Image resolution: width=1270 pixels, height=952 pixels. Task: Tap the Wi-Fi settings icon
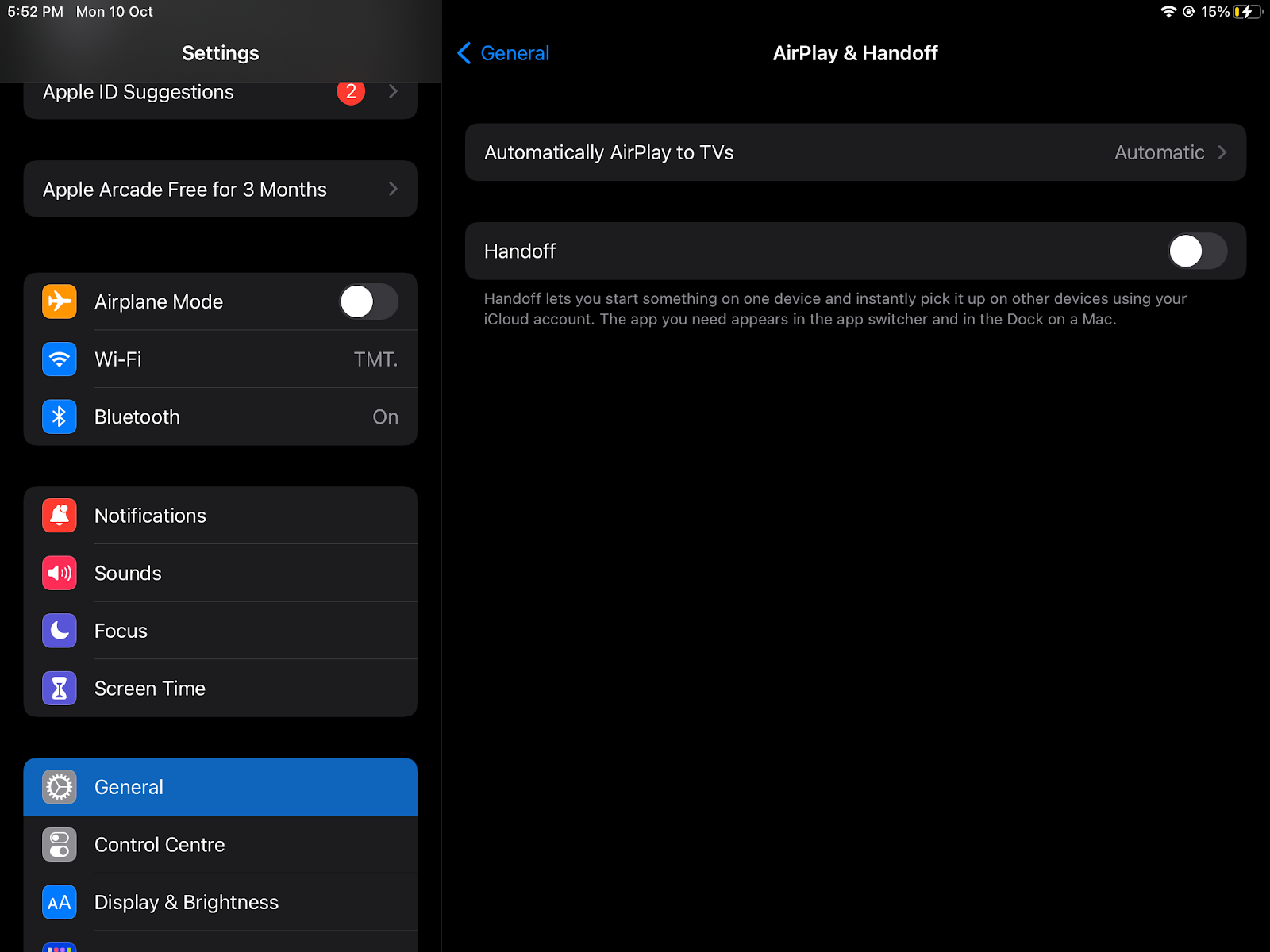[x=60, y=359]
